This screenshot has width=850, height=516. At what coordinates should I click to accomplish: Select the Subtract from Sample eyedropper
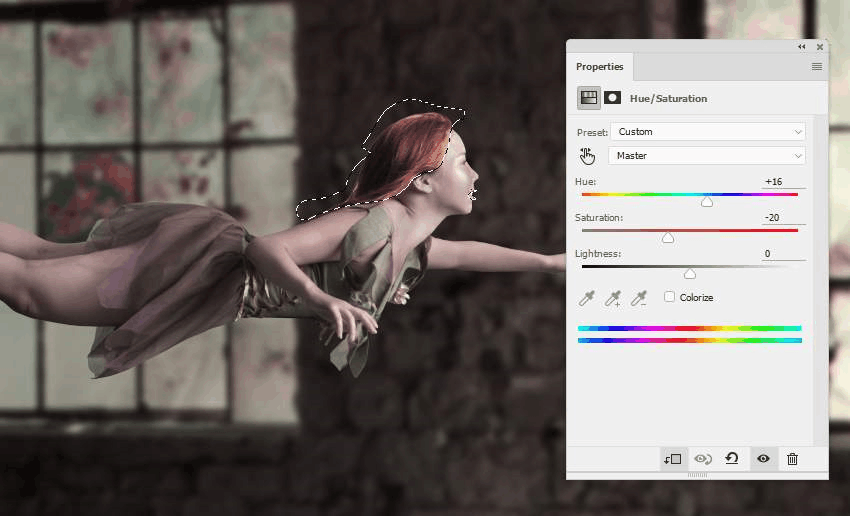(x=639, y=298)
